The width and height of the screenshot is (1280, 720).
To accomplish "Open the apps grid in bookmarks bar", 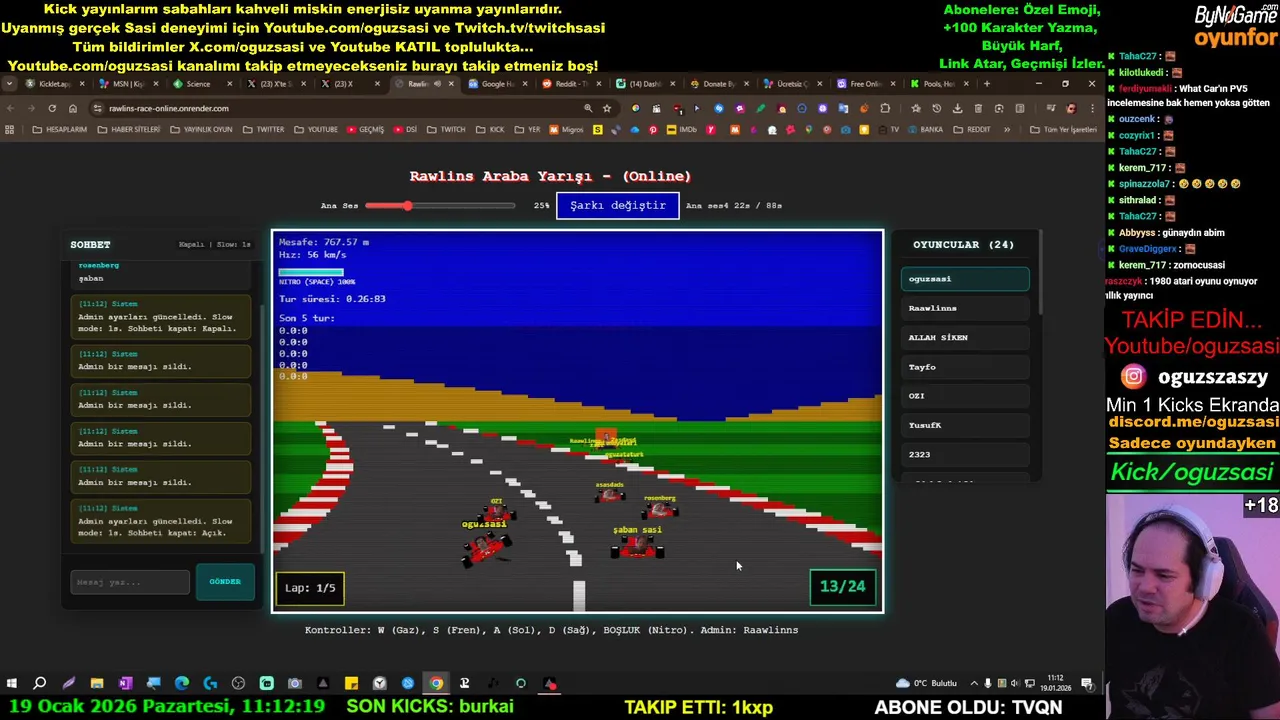I will (x=10, y=129).
